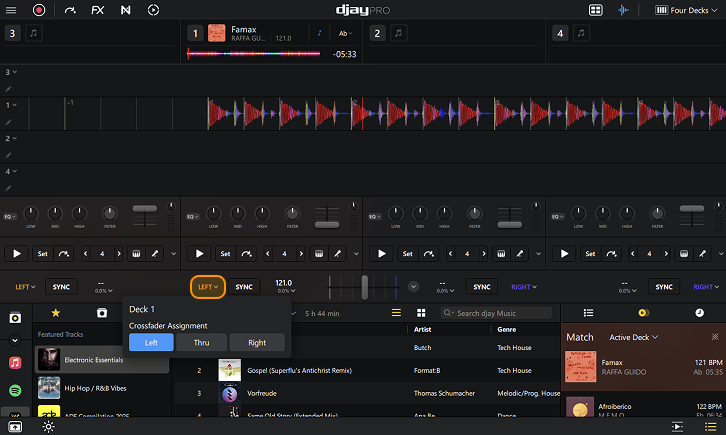
Task: Open the FX panel
Action: click(x=97, y=10)
